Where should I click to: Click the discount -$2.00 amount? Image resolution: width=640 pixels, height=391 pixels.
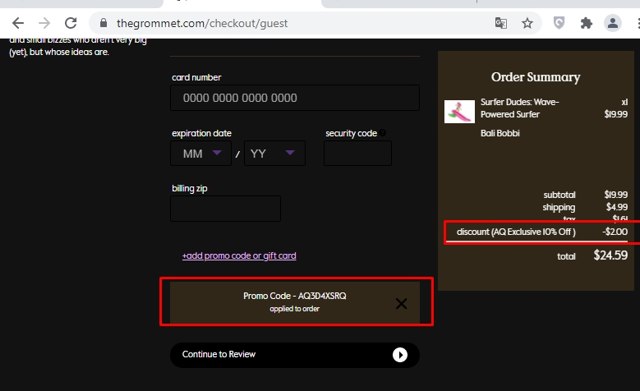click(615, 232)
